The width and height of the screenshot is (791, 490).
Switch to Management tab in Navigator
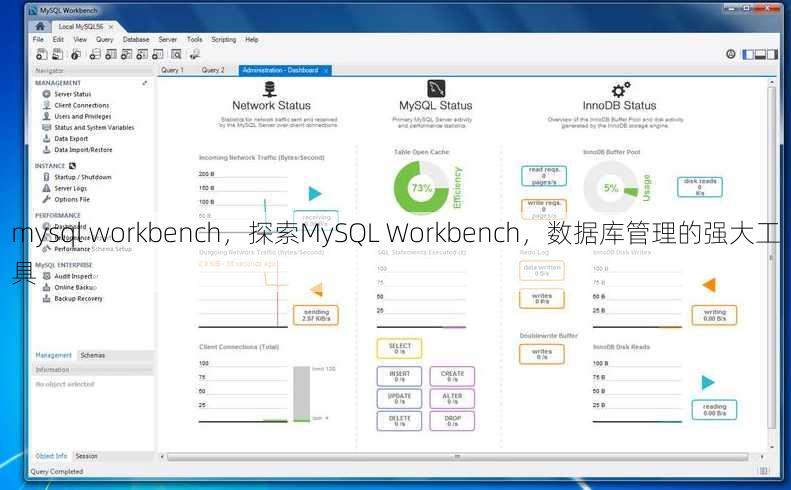click(53, 355)
